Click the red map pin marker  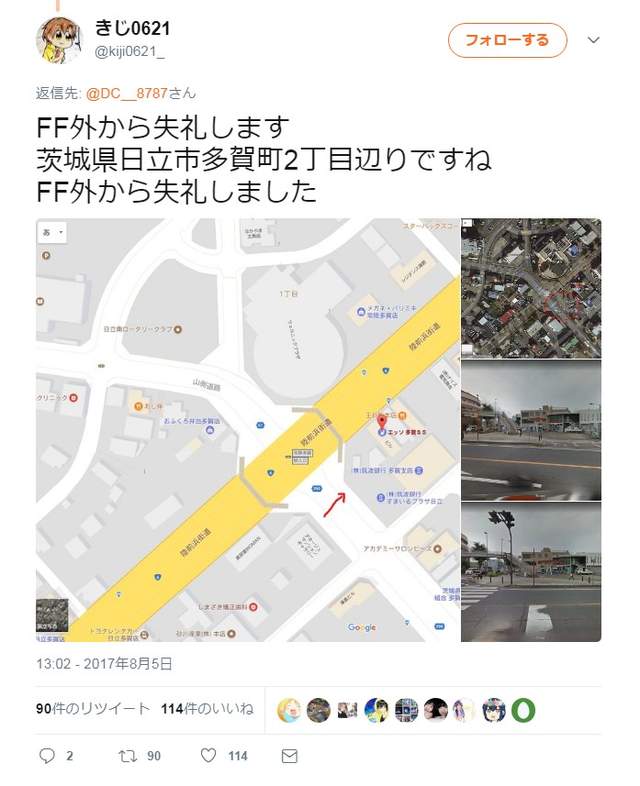(x=382, y=422)
